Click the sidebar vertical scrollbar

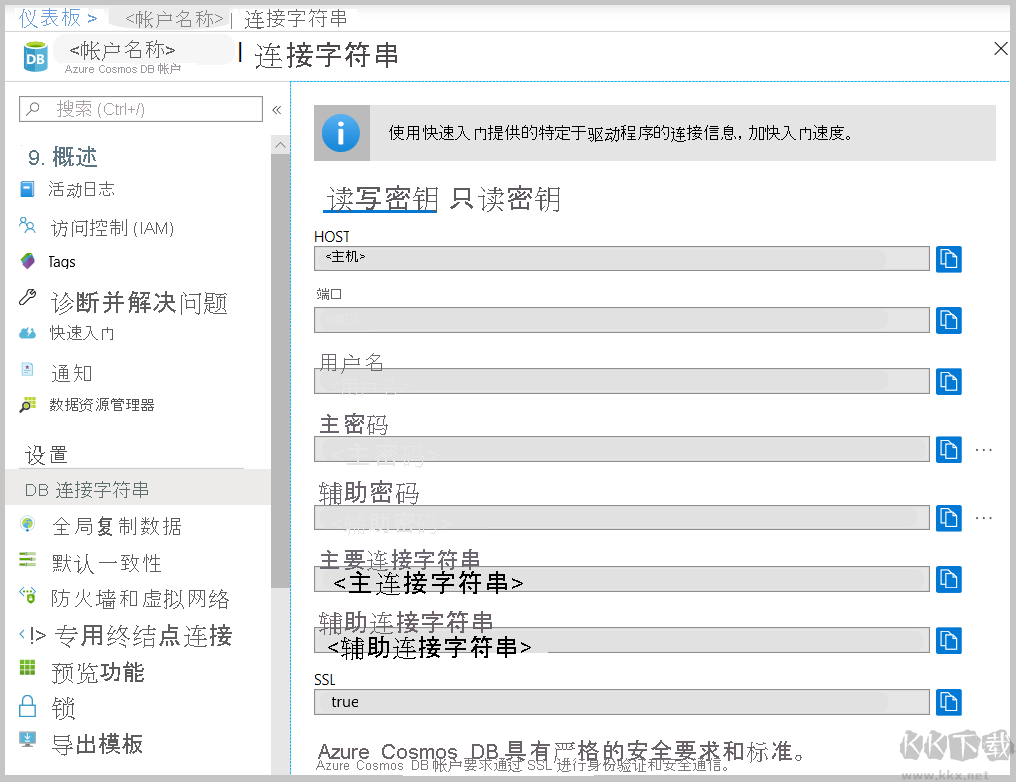point(280,371)
